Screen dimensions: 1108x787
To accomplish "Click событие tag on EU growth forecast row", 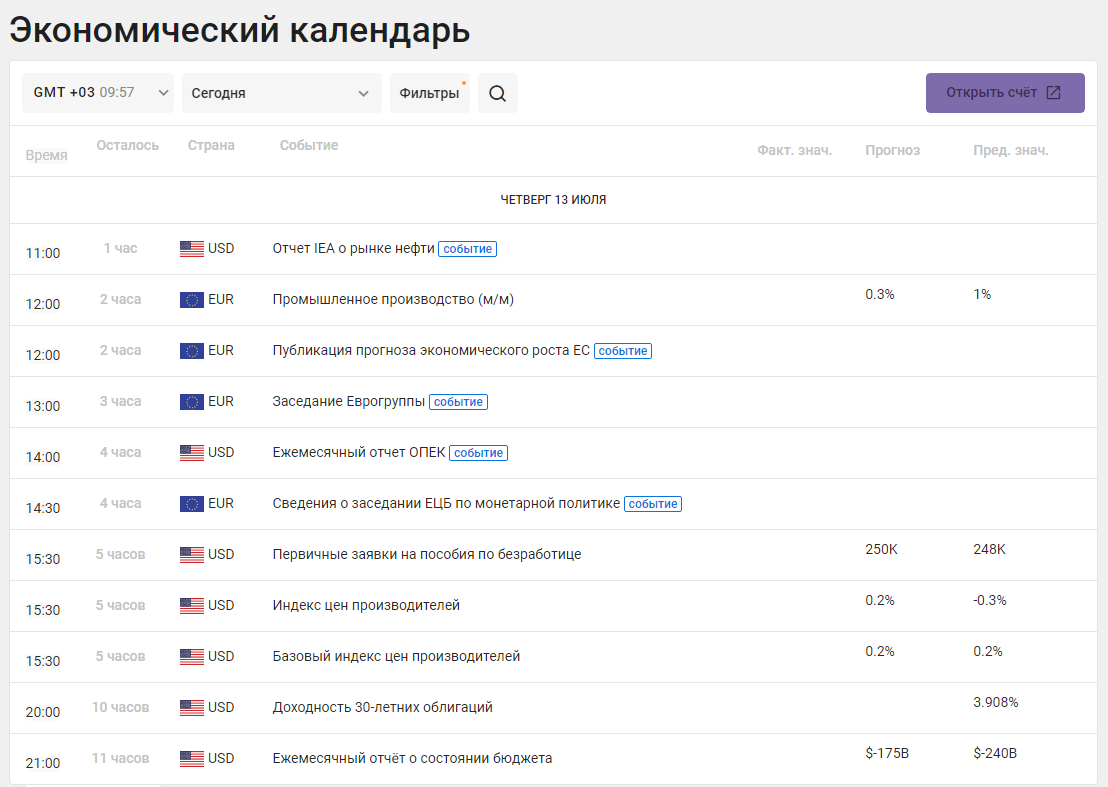I will coord(623,351).
